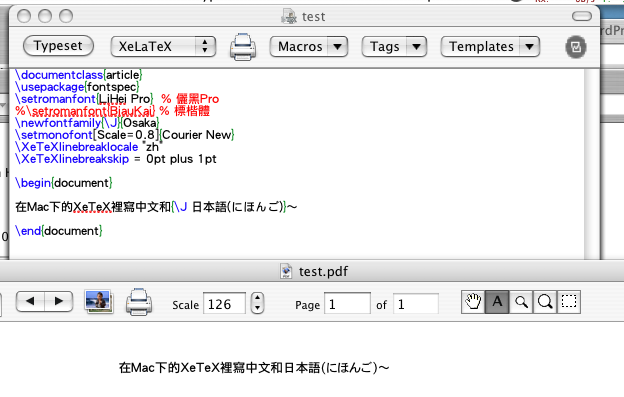Click the total pages field showing 1
The height and width of the screenshot is (397, 624).
click(x=416, y=304)
